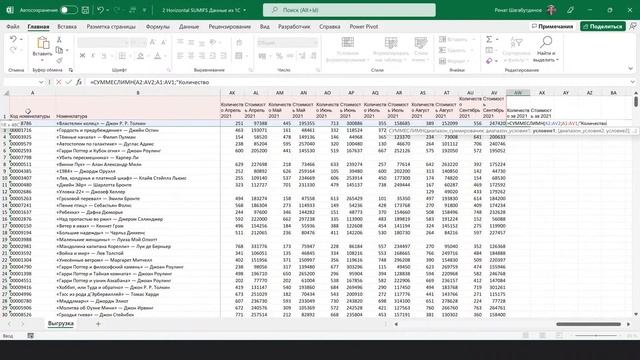Collapse the ribbon with the chevron
This screenshot has height=360, width=640.
[631, 69]
